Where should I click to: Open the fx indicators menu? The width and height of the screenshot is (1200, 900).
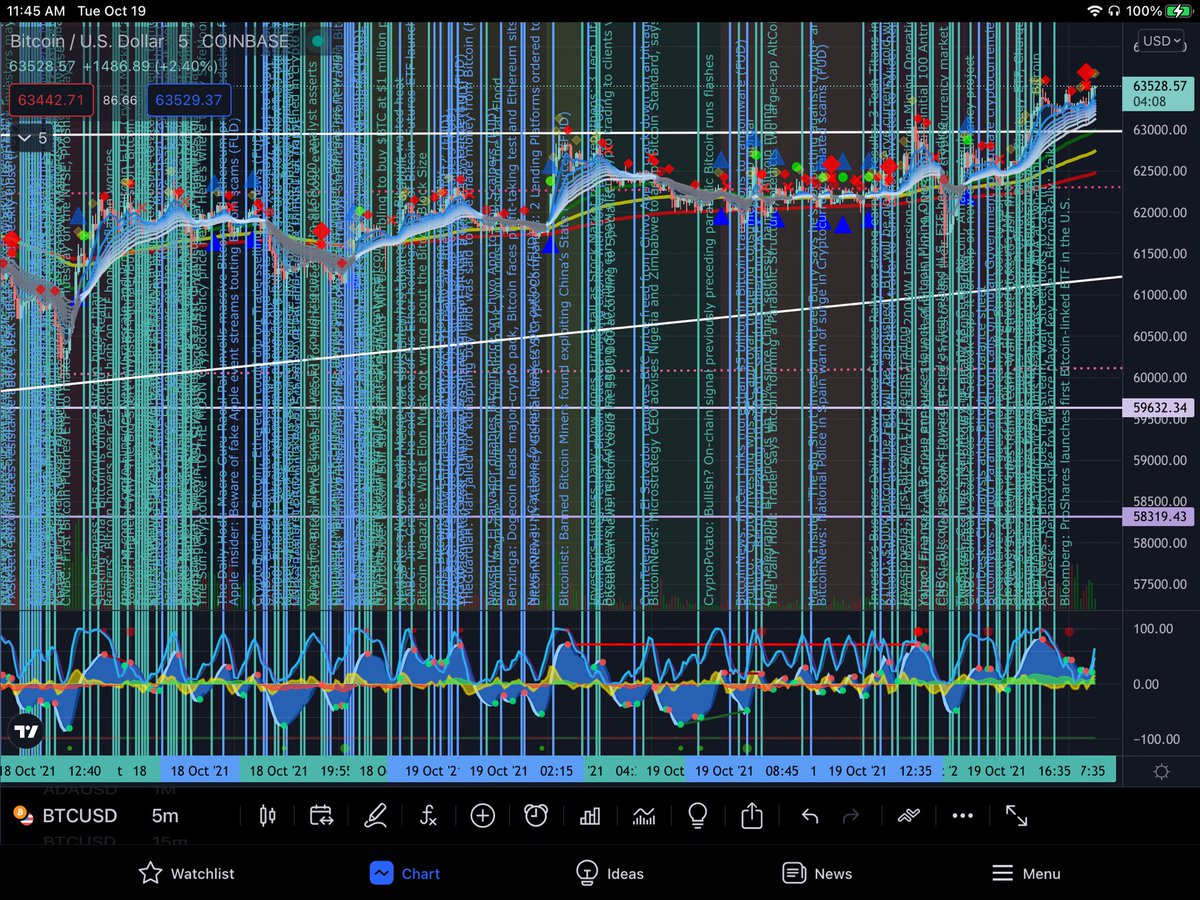(x=428, y=816)
